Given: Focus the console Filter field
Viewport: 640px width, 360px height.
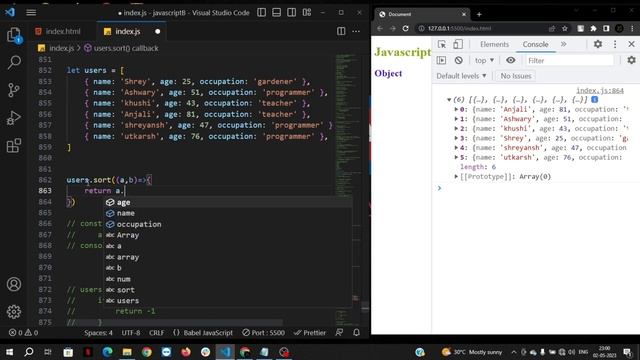Looking at the screenshot, I should coord(569,60).
